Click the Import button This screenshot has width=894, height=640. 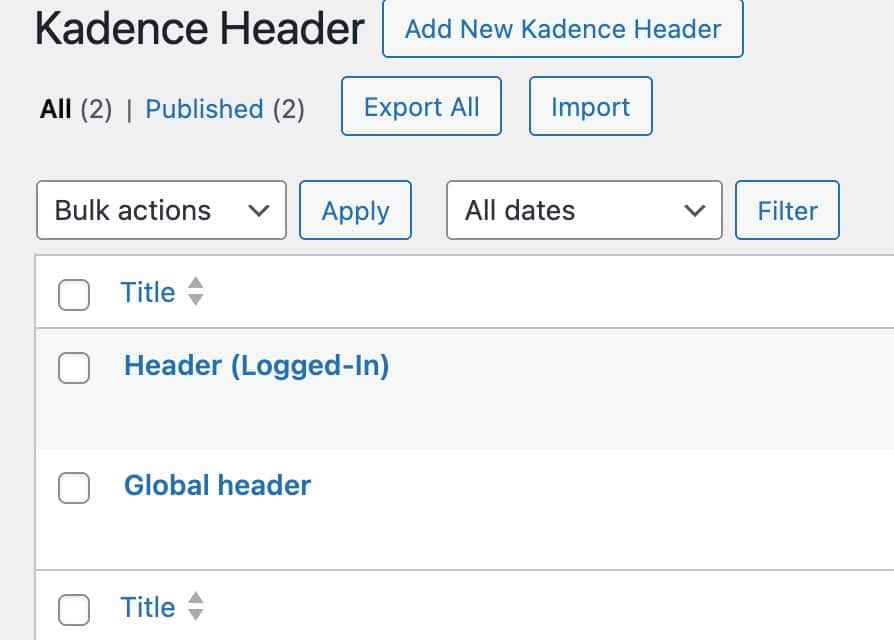click(x=590, y=107)
